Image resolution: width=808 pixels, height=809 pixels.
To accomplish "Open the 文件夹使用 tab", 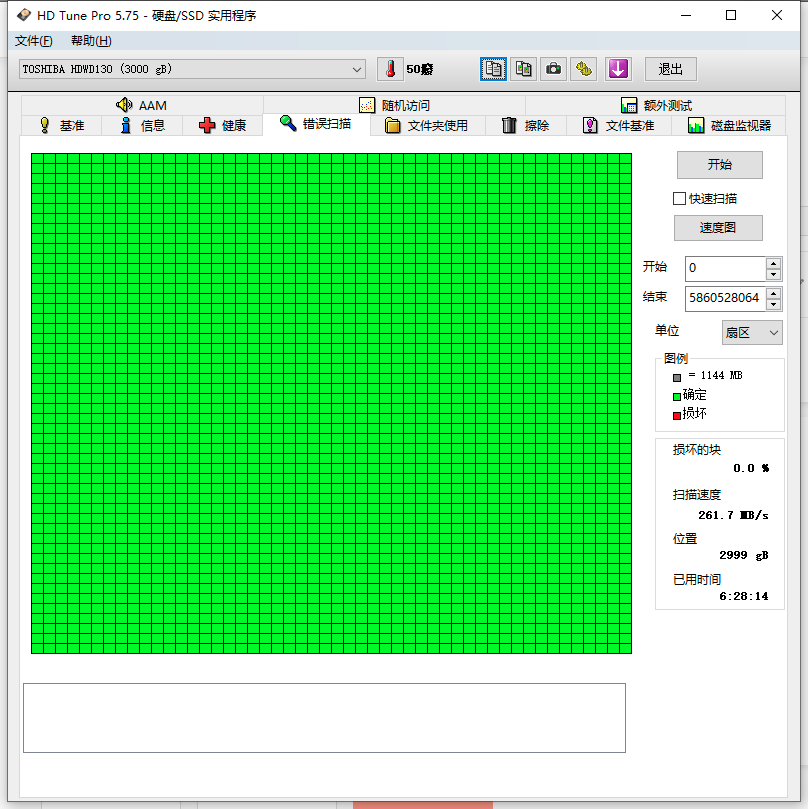I will pos(427,125).
